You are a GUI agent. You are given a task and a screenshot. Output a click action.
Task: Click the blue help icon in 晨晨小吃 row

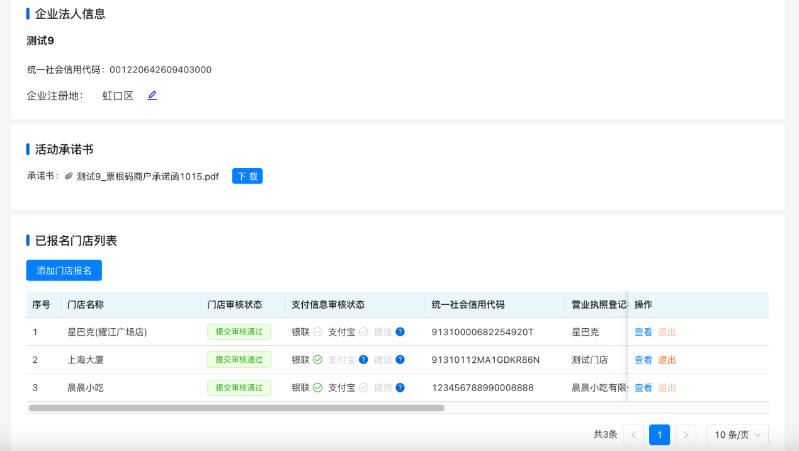[x=400, y=388]
